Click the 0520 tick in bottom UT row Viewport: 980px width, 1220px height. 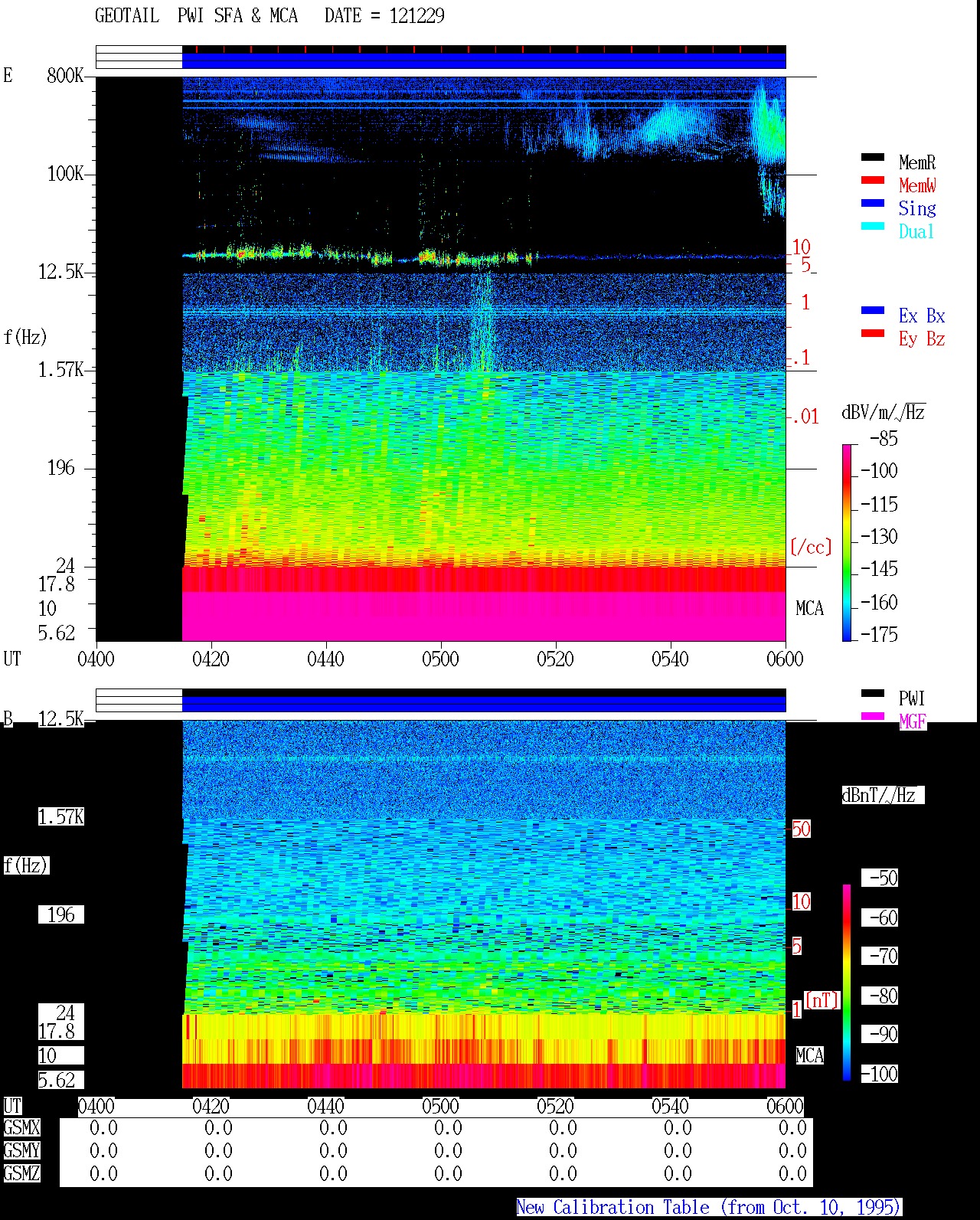coord(555,1106)
